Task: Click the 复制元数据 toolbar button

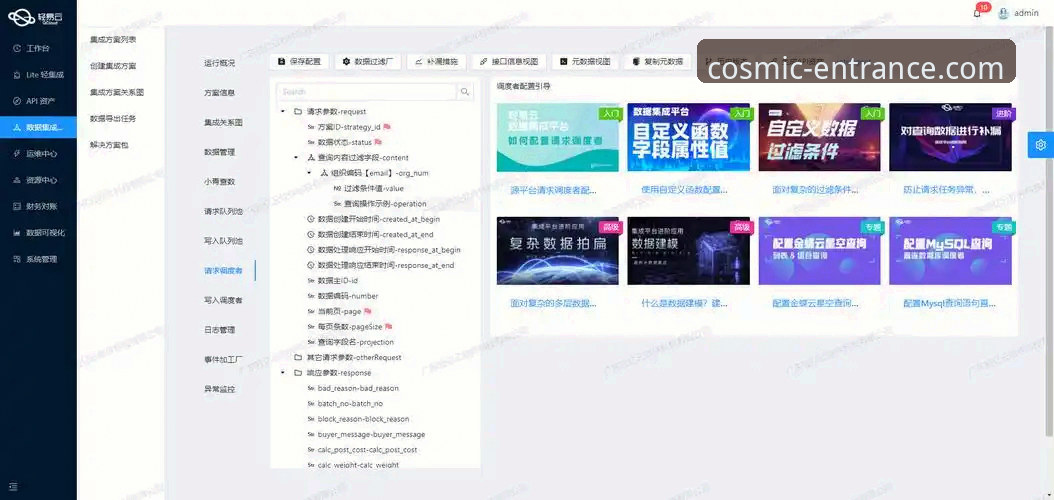Action: point(657,61)
